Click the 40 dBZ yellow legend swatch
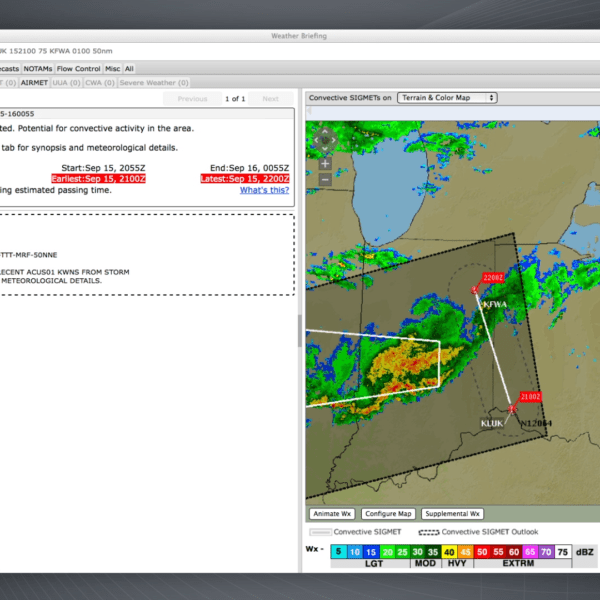 [x=449, y=552]
